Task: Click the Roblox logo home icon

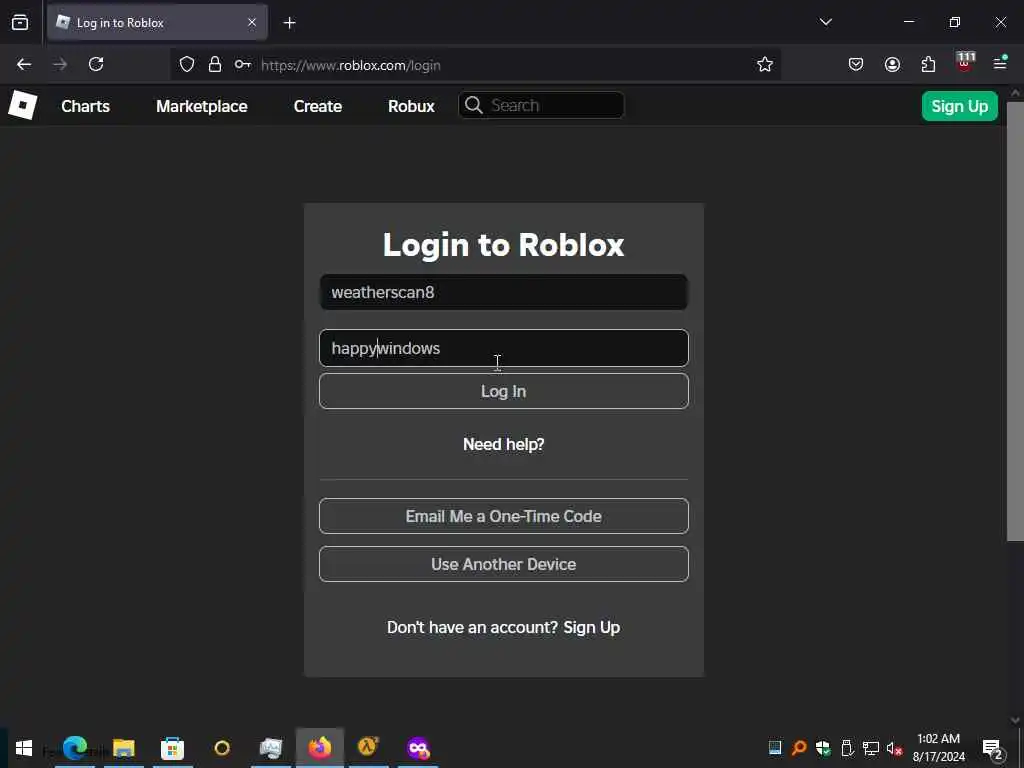Action: click(x=22, y=105)
